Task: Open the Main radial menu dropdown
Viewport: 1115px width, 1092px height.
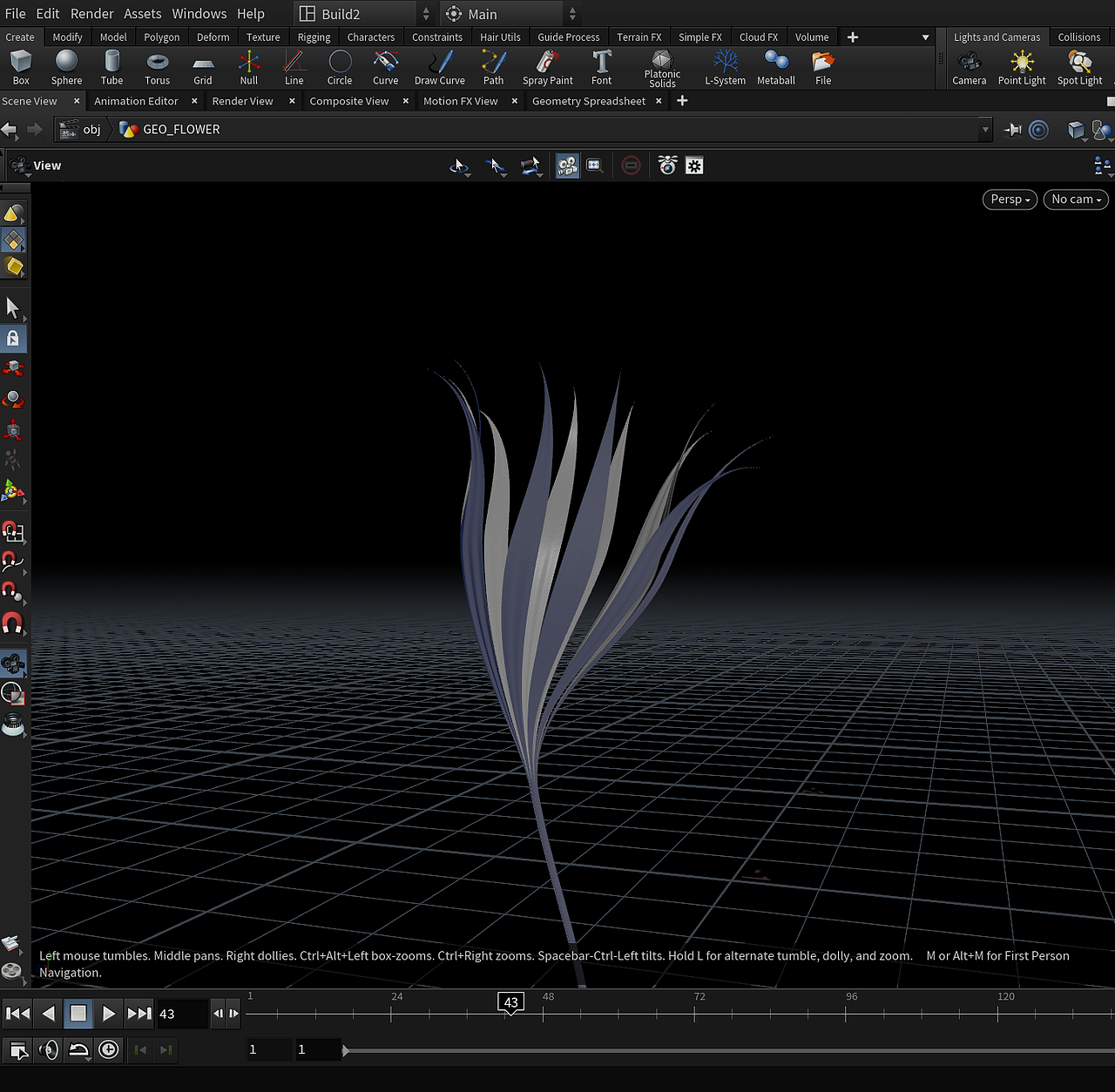Action: pos(510,14)
